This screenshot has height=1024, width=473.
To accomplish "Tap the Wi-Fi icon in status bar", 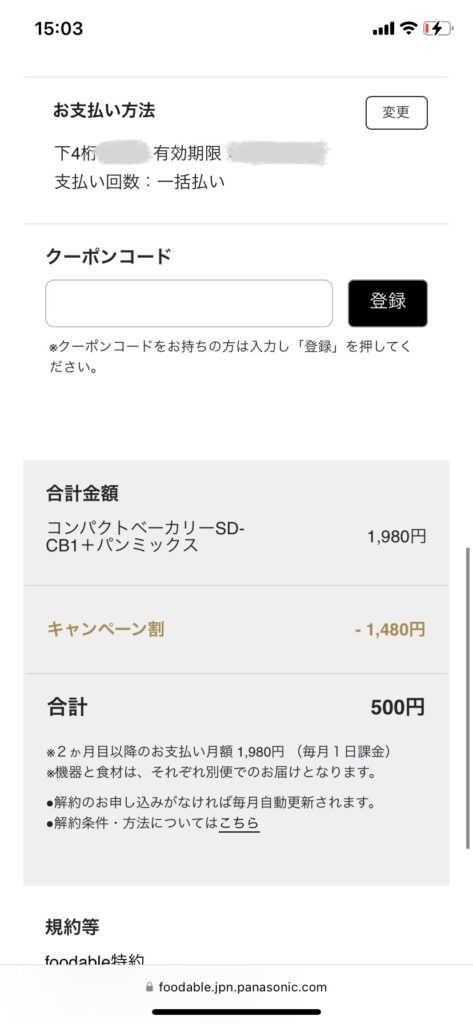I will (x=409, y=28).
